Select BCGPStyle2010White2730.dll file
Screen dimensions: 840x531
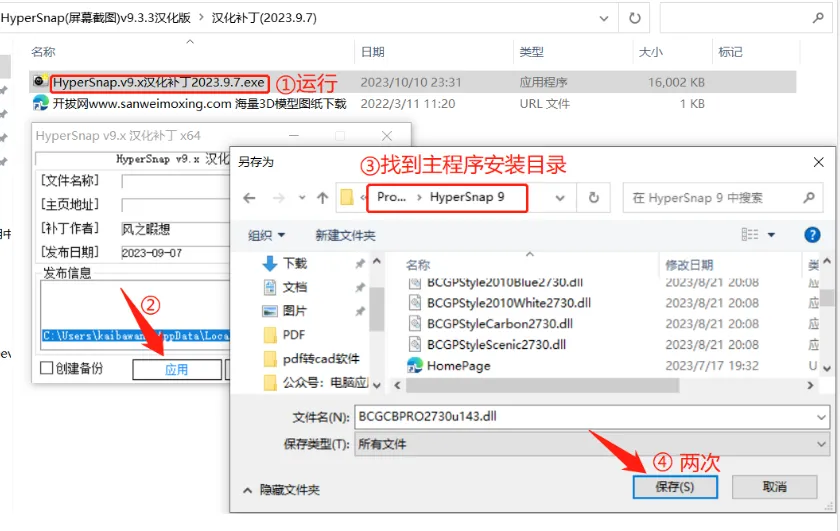[x=508, y=303]
